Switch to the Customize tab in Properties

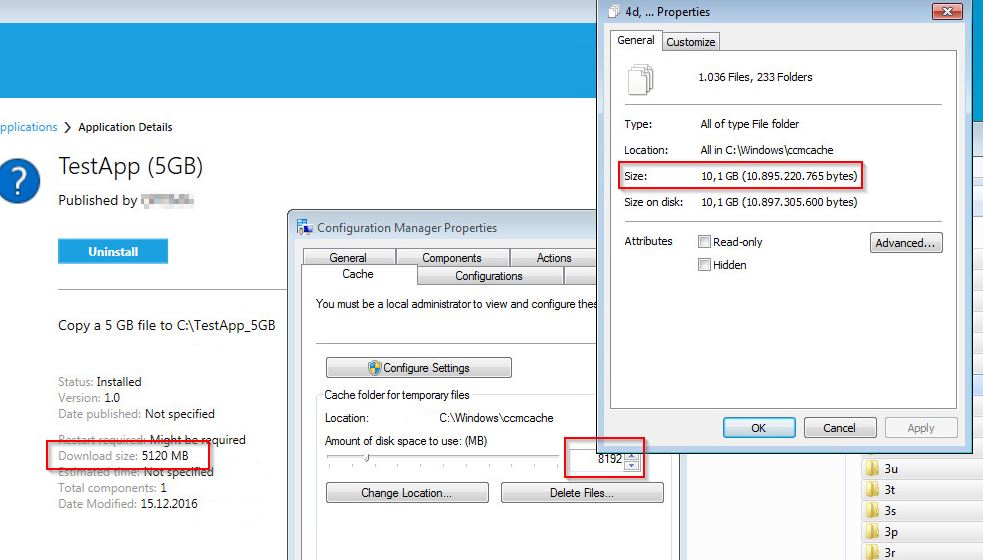tap(690, 42)
